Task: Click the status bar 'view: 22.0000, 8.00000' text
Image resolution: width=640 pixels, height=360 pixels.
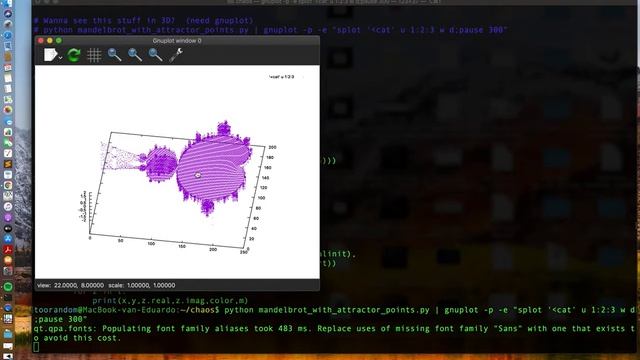Action: tap(71, 285)
